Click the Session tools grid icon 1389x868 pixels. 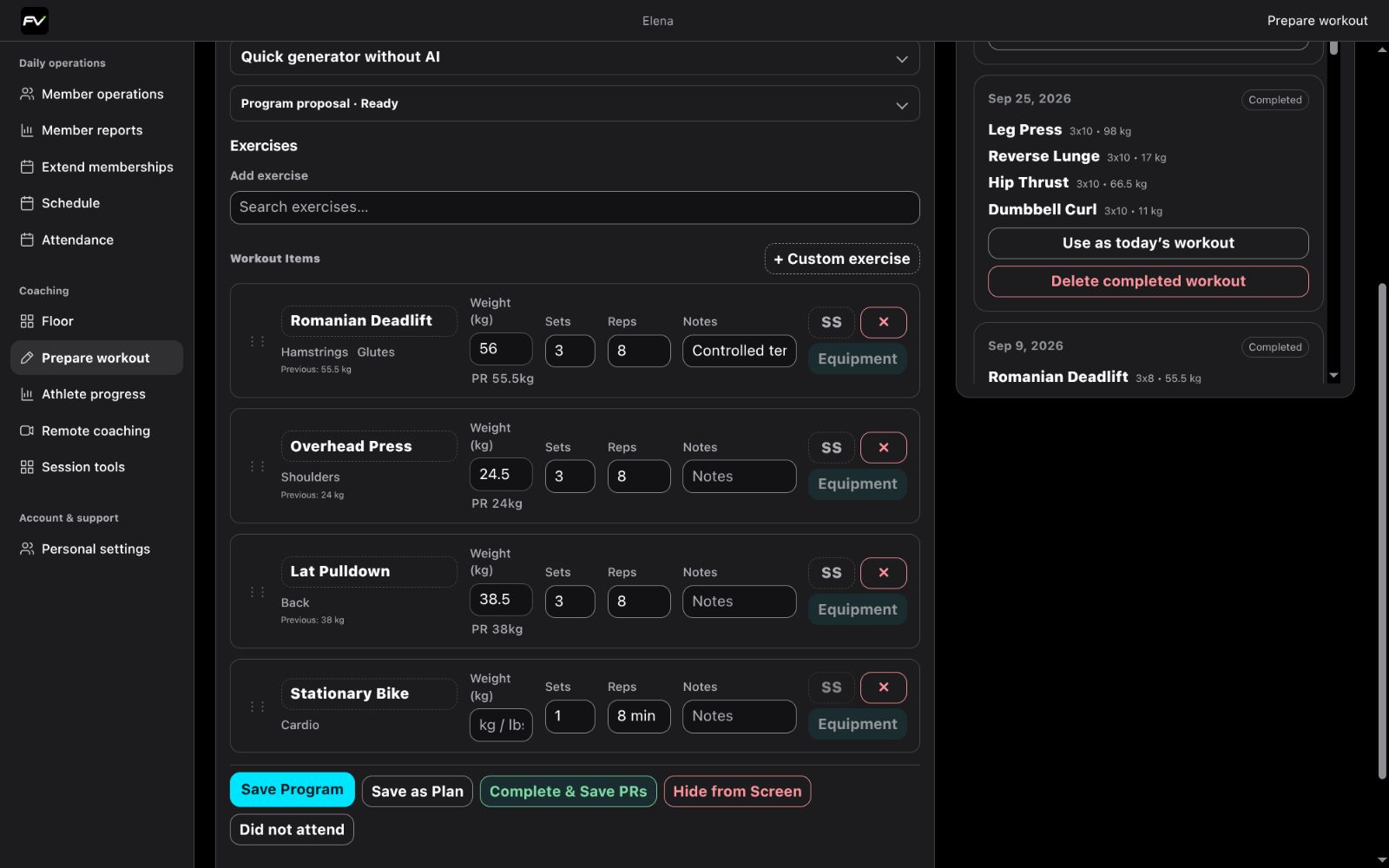point(27,467)
